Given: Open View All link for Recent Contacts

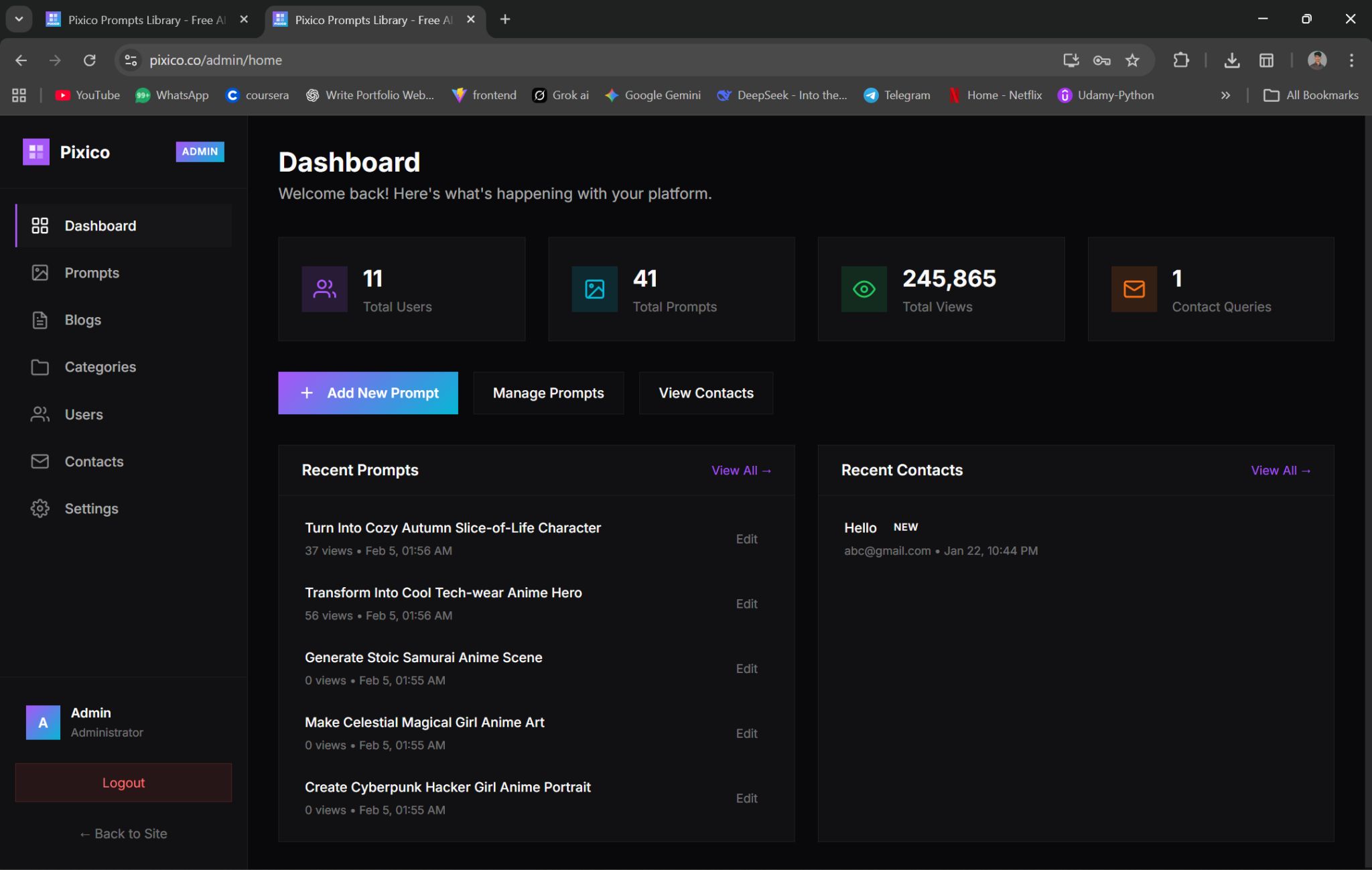Looking at the screenshot, I should 1280,470.
